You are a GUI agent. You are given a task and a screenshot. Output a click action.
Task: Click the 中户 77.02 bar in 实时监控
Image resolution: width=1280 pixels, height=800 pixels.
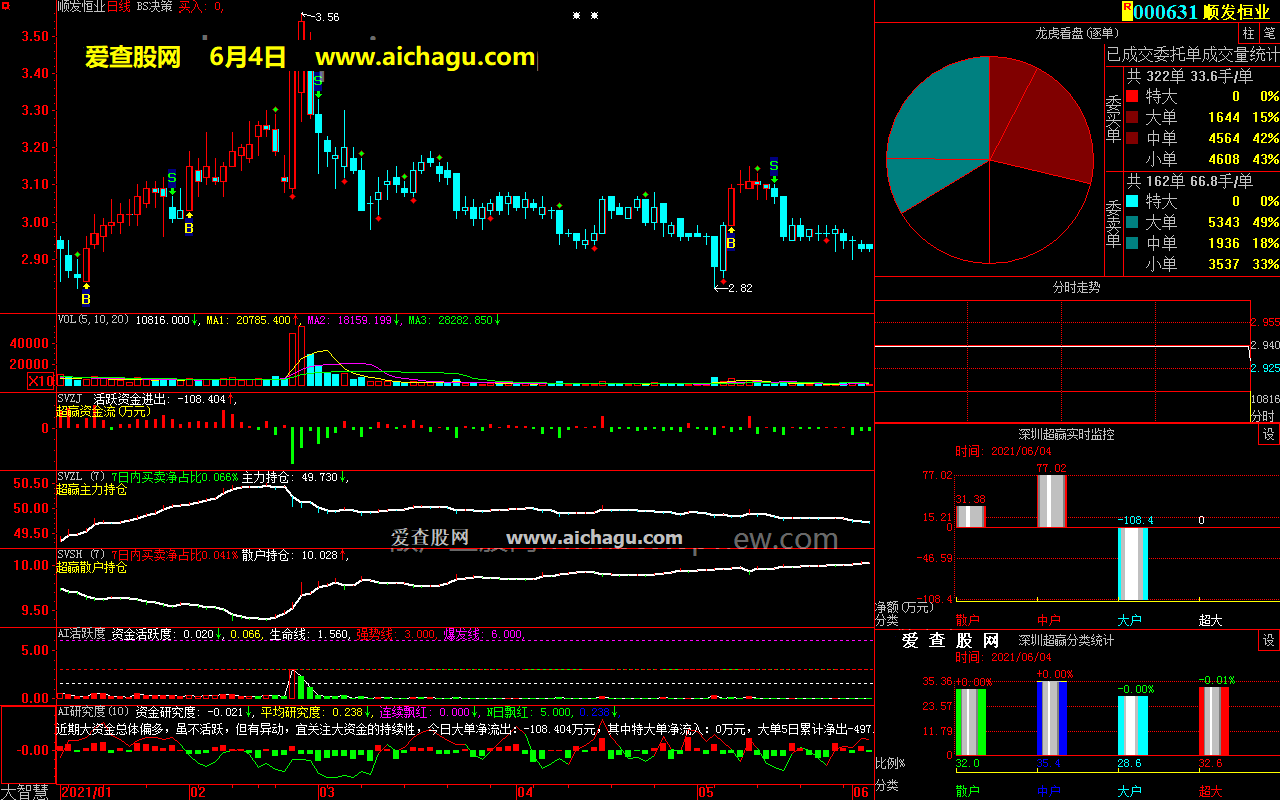[x=1052, y=501]
